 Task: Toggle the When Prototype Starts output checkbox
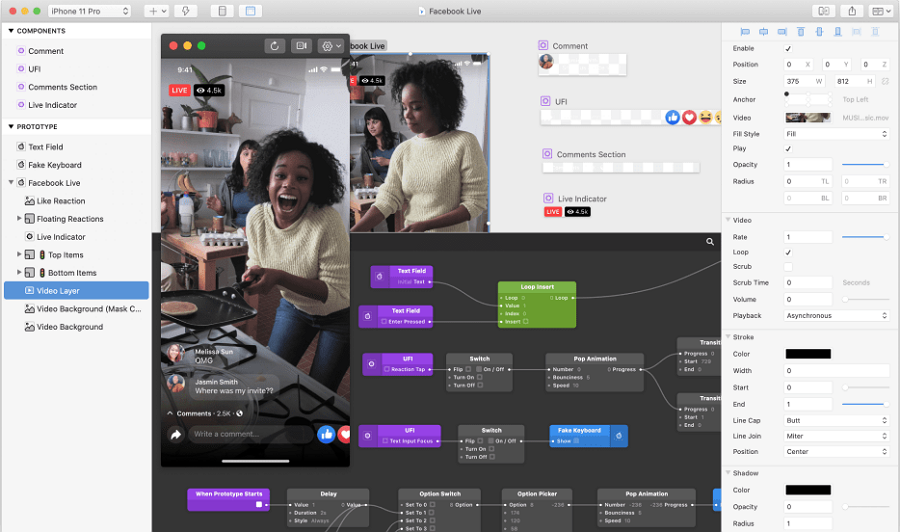(x=259, y=504)
